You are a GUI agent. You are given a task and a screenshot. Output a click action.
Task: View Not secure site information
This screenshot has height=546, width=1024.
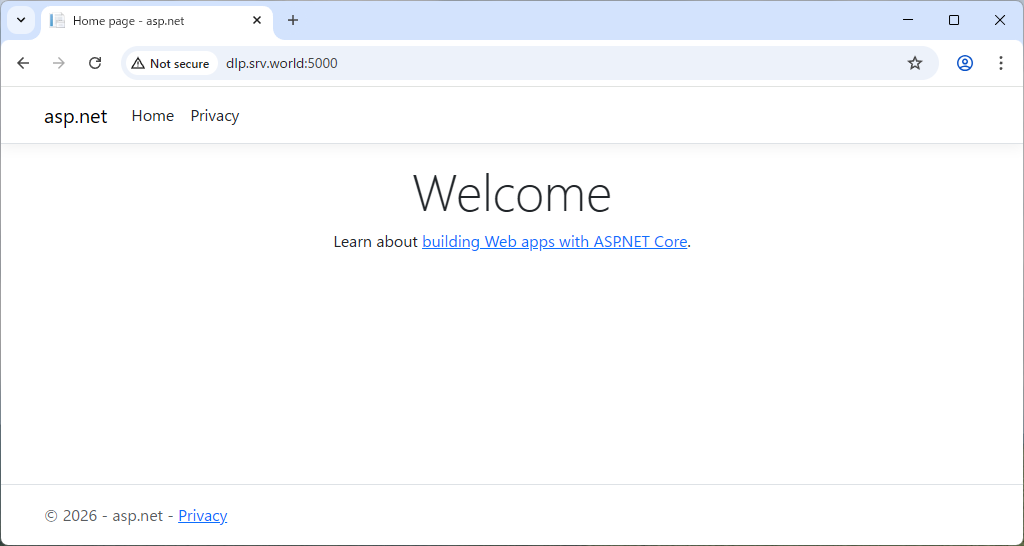pos(173,63)
